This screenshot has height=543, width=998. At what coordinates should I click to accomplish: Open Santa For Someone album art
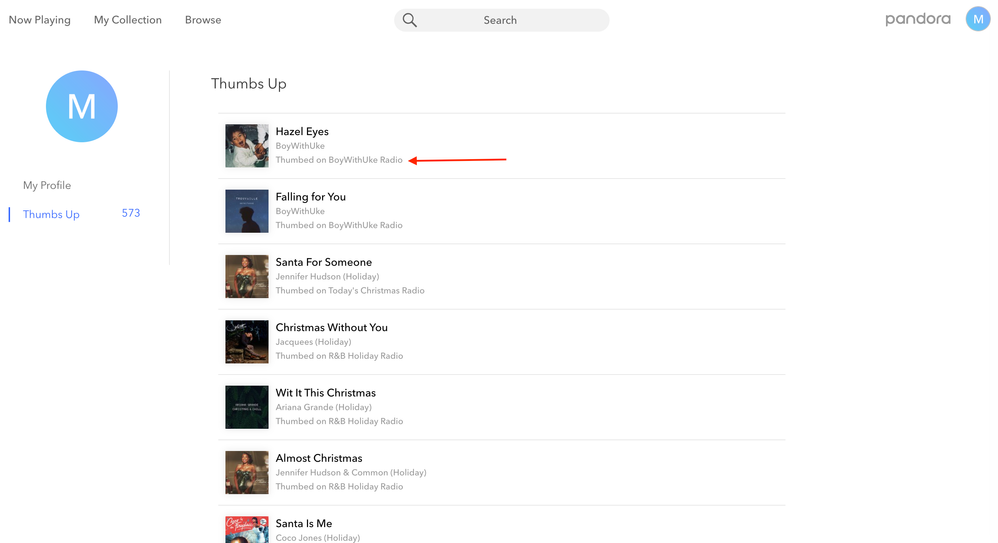(x=247, y=276)
